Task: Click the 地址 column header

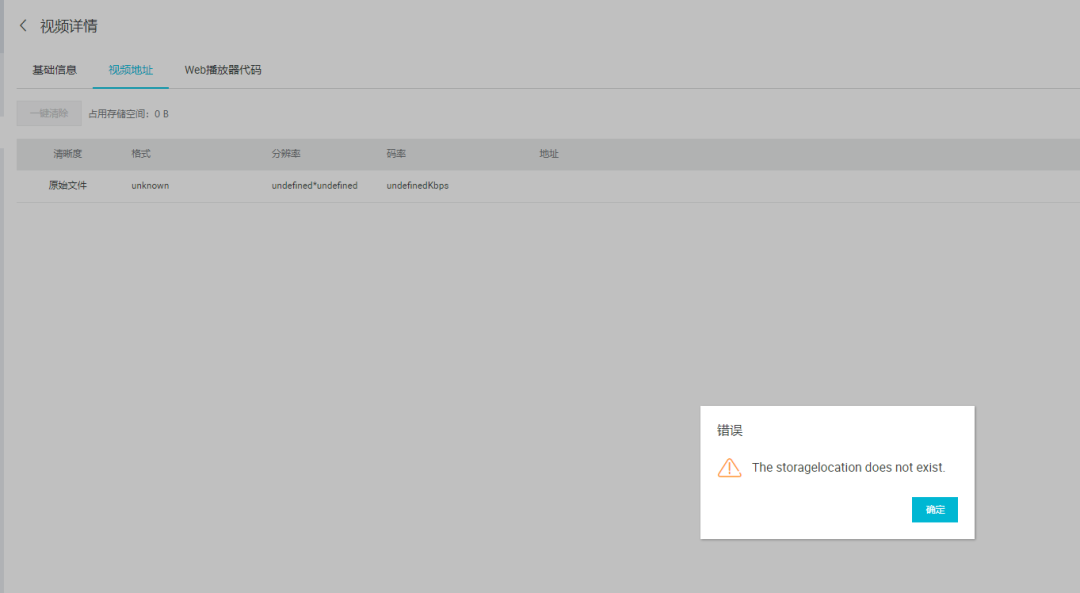Action: (549, 154)
